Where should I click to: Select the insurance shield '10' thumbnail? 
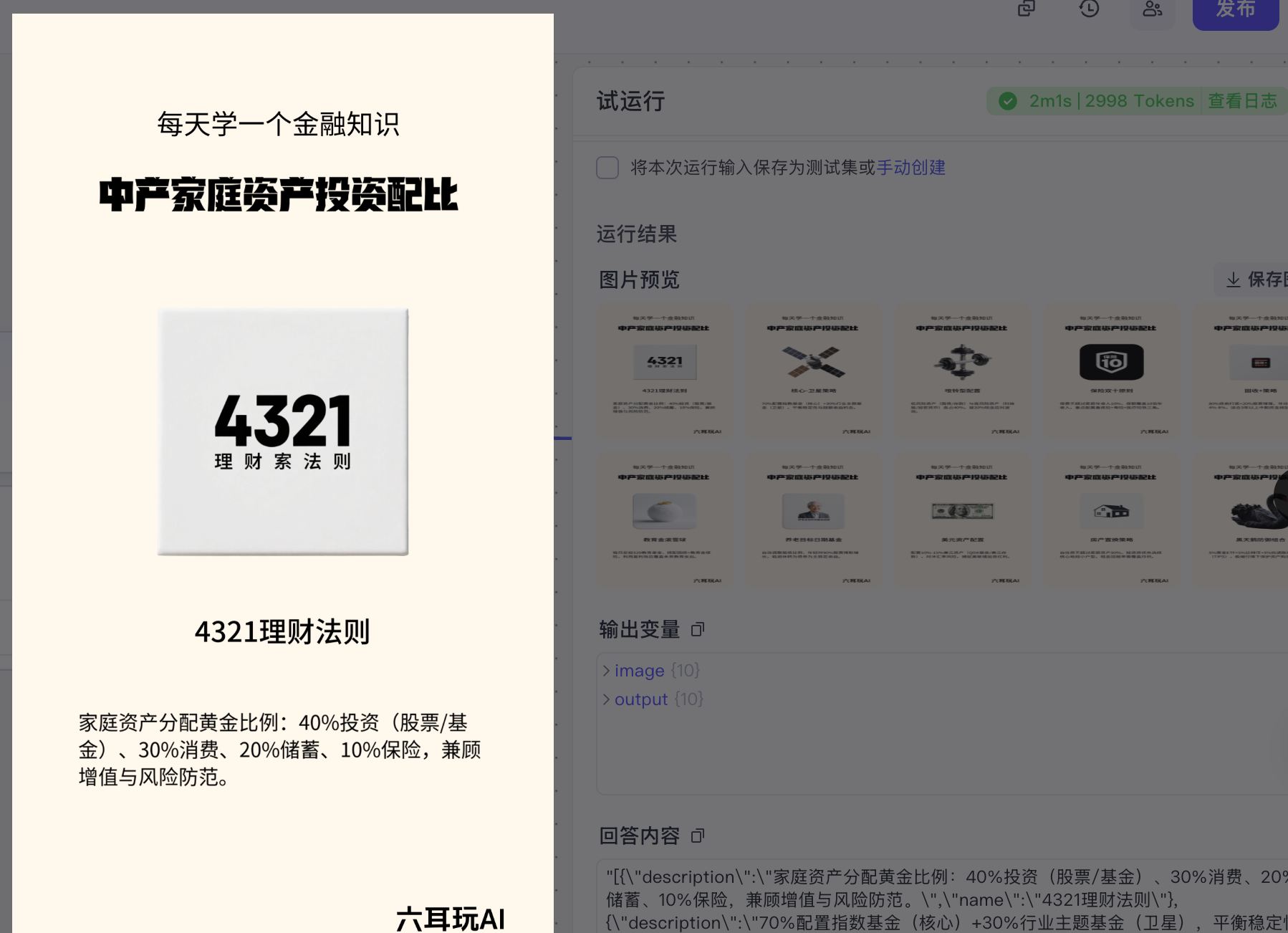[x=1111, y=371]
